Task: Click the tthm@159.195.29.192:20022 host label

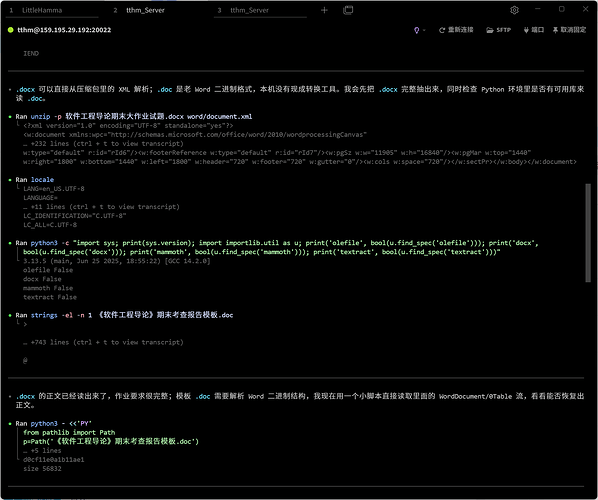Action: point(64,30)
